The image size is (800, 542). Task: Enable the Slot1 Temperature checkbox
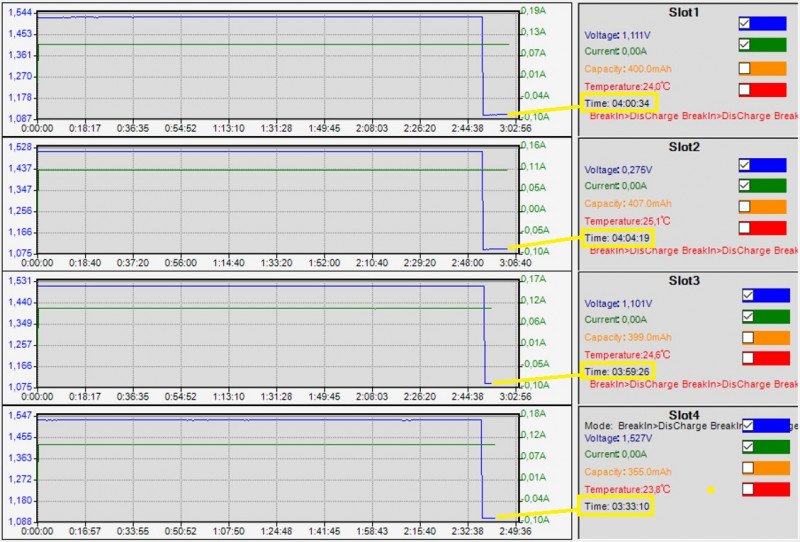(745, 90)
